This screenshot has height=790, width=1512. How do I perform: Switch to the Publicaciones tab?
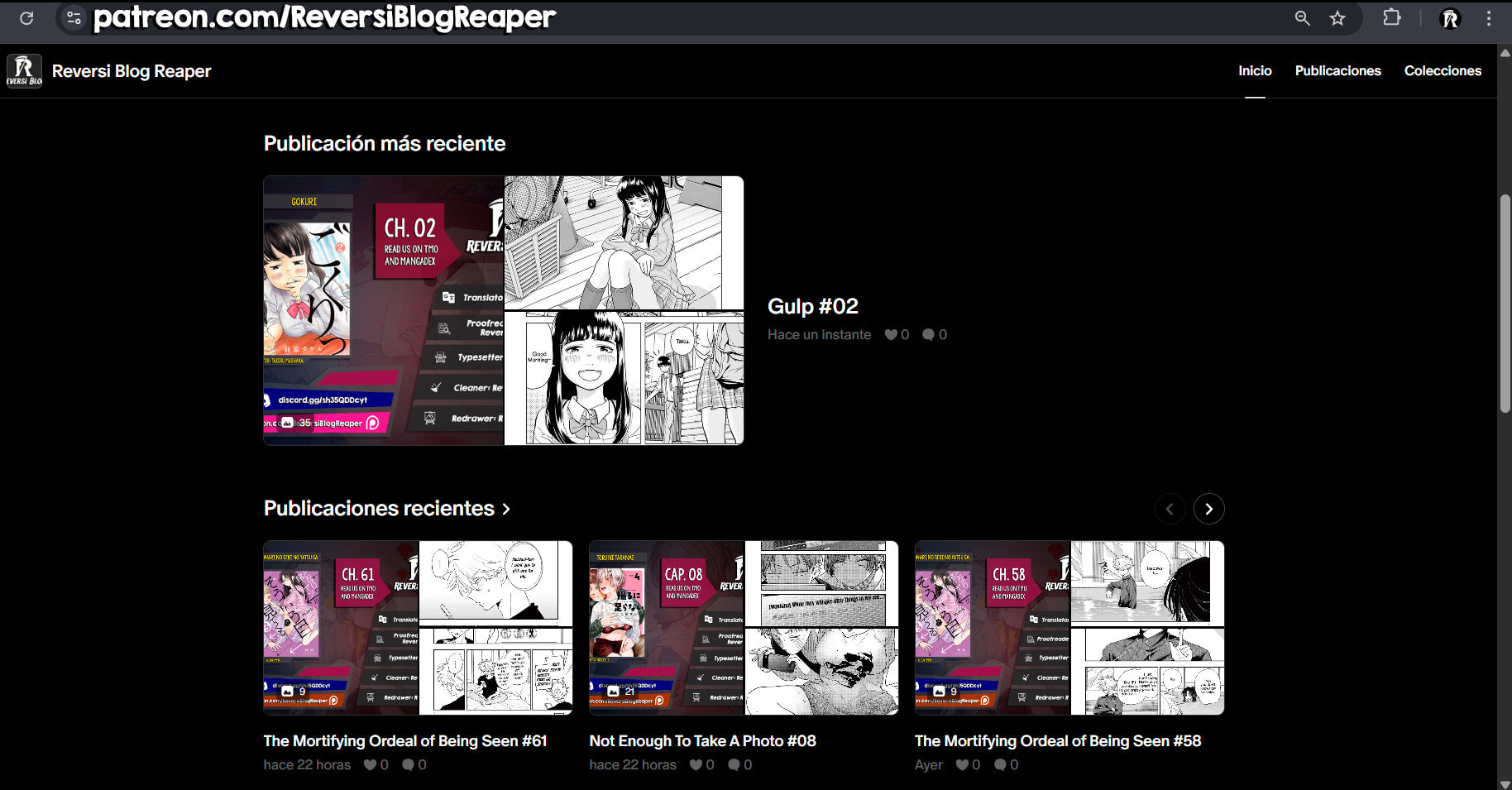click(1337, 71)
